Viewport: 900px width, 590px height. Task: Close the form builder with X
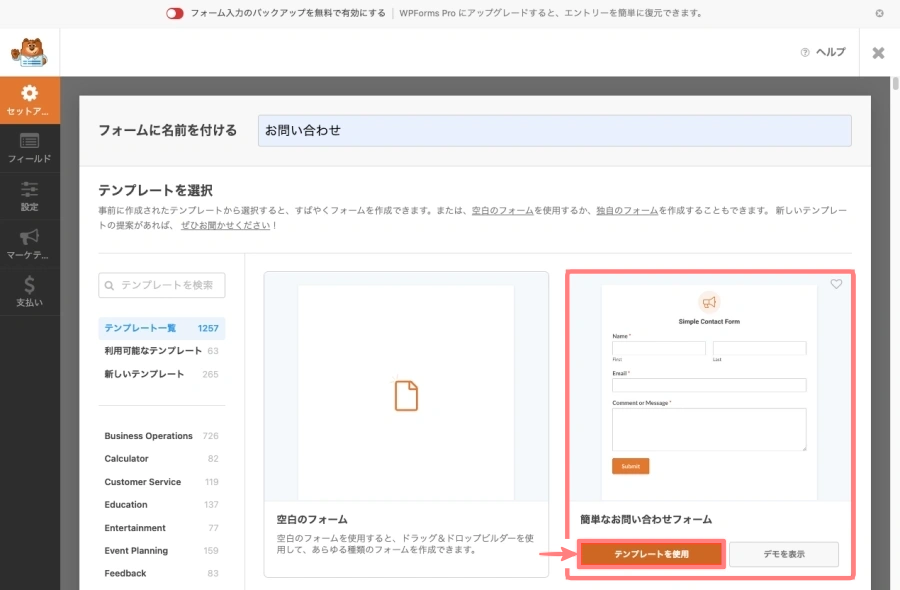(x=878, y=53)
